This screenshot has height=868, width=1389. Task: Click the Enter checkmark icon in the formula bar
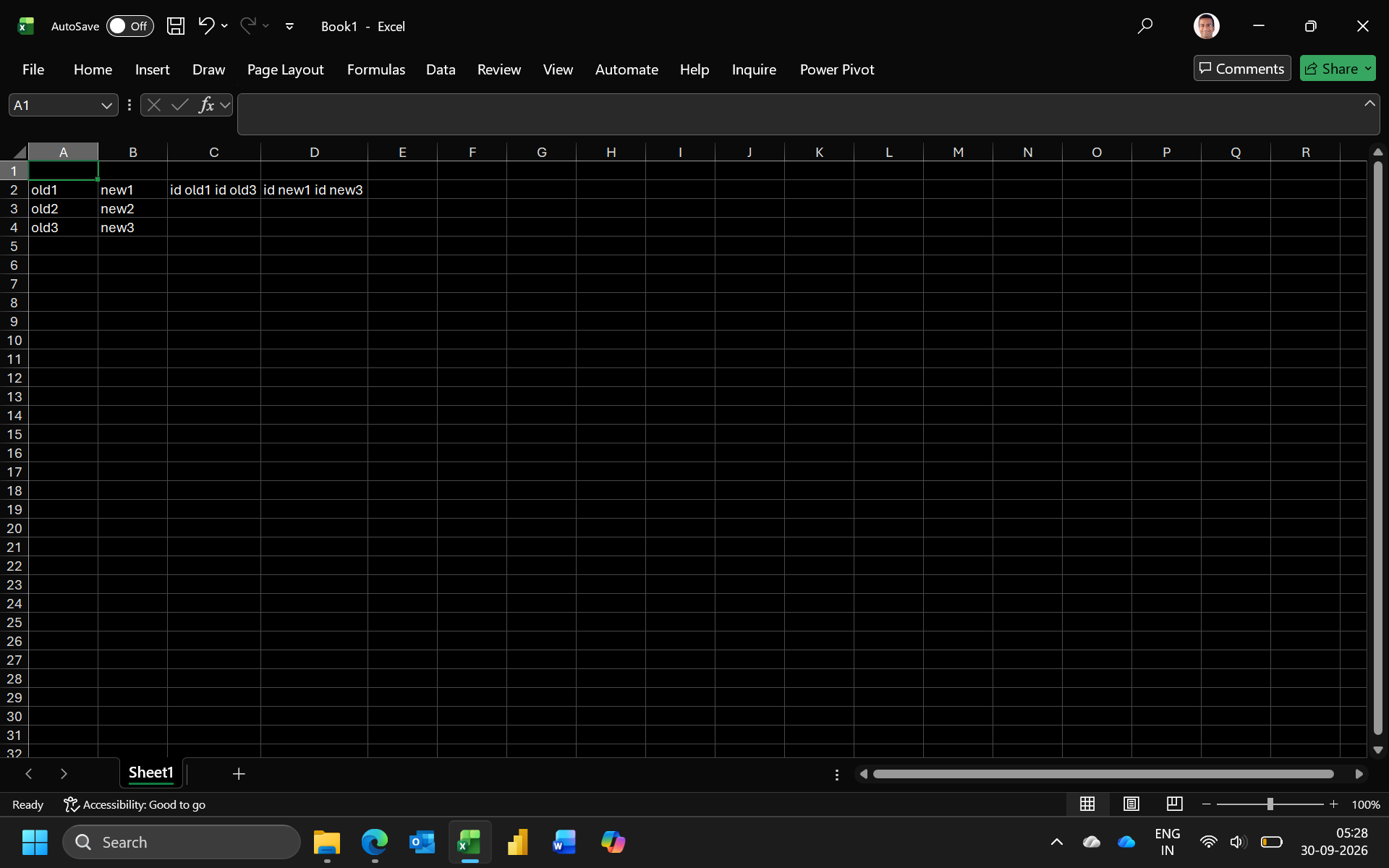coord(179,105)
